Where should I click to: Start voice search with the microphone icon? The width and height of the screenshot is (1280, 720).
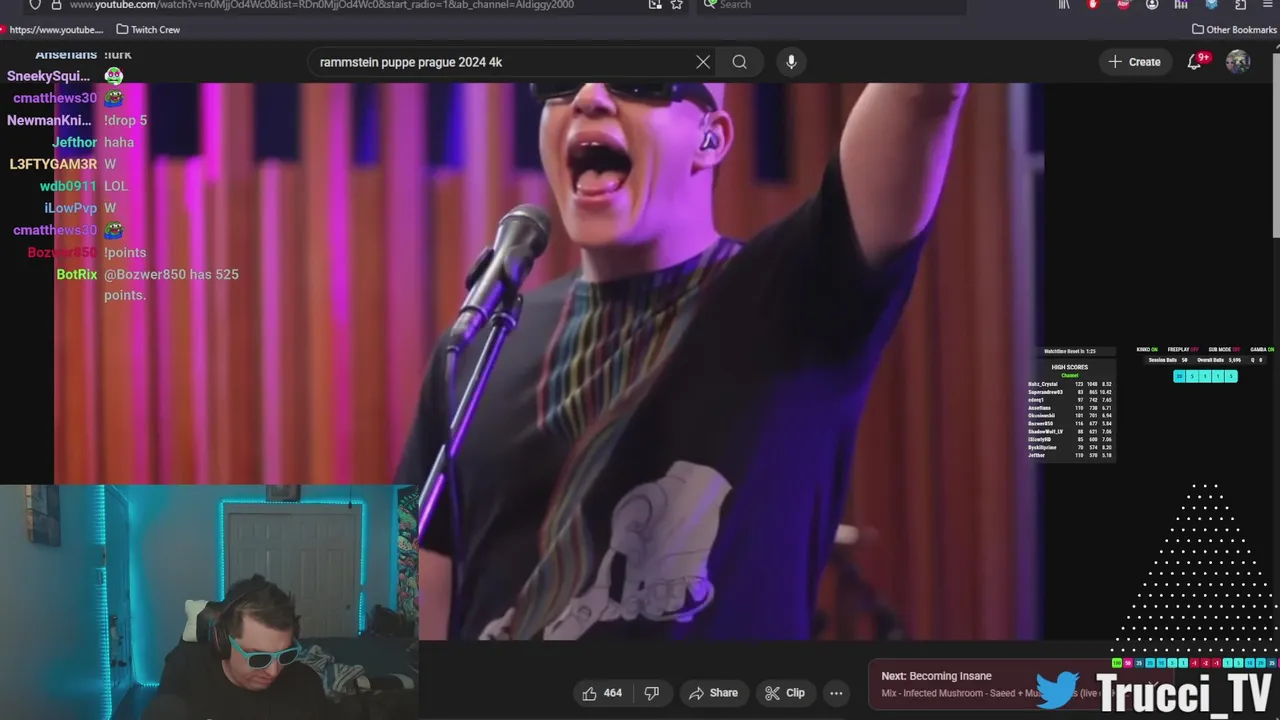(791, 62)
